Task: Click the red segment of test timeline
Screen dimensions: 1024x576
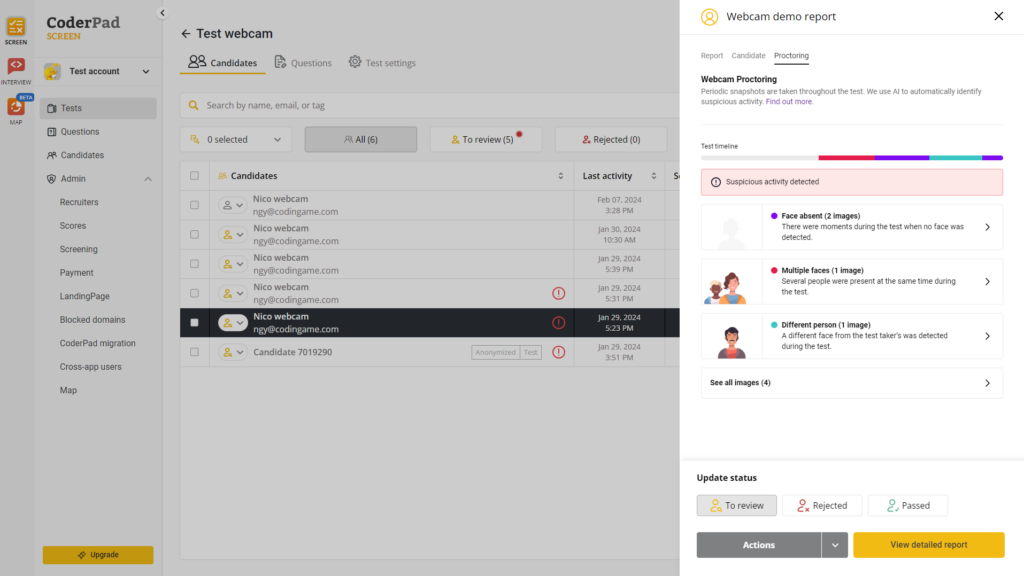Action: coord(846,157)
